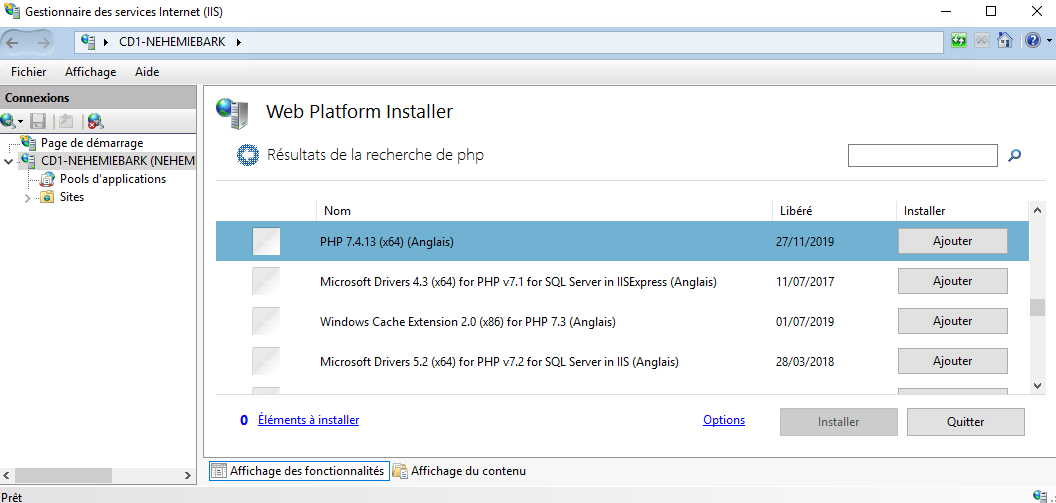Click the Disconnect server icon in Connexions
Image resolution: width=1056 pixels, height=503 pixels.
[96, 121]
